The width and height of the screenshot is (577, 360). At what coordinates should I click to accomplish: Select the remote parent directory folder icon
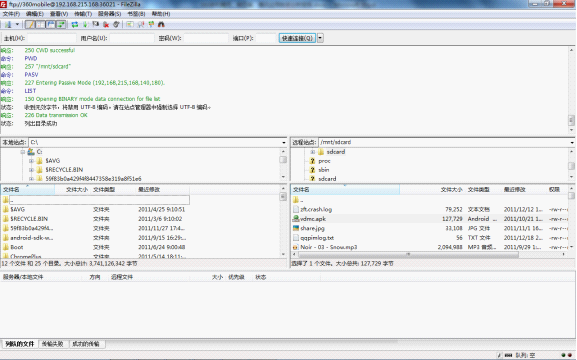click(296, 200)
